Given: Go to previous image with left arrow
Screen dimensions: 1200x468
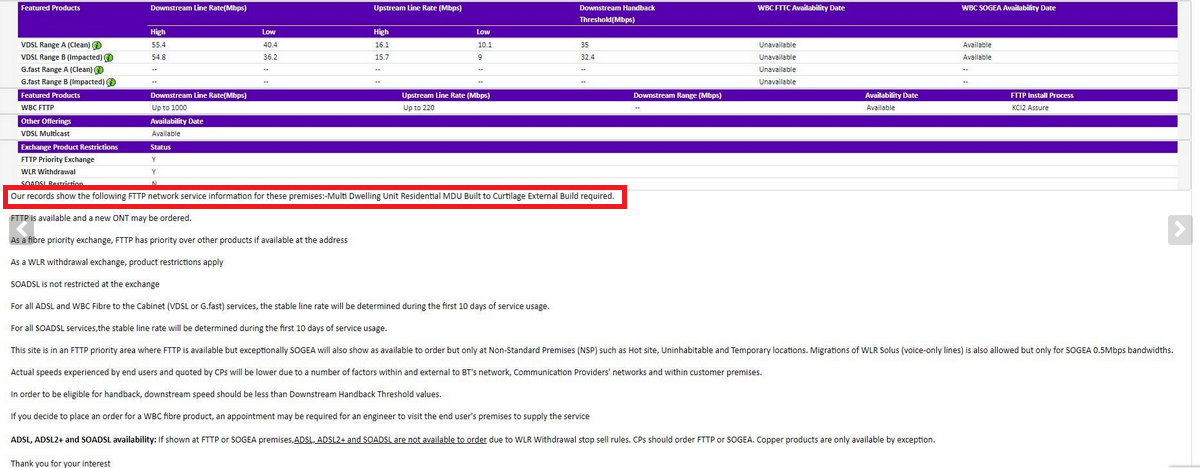Looking at the screenshot, I should (21, 229).
